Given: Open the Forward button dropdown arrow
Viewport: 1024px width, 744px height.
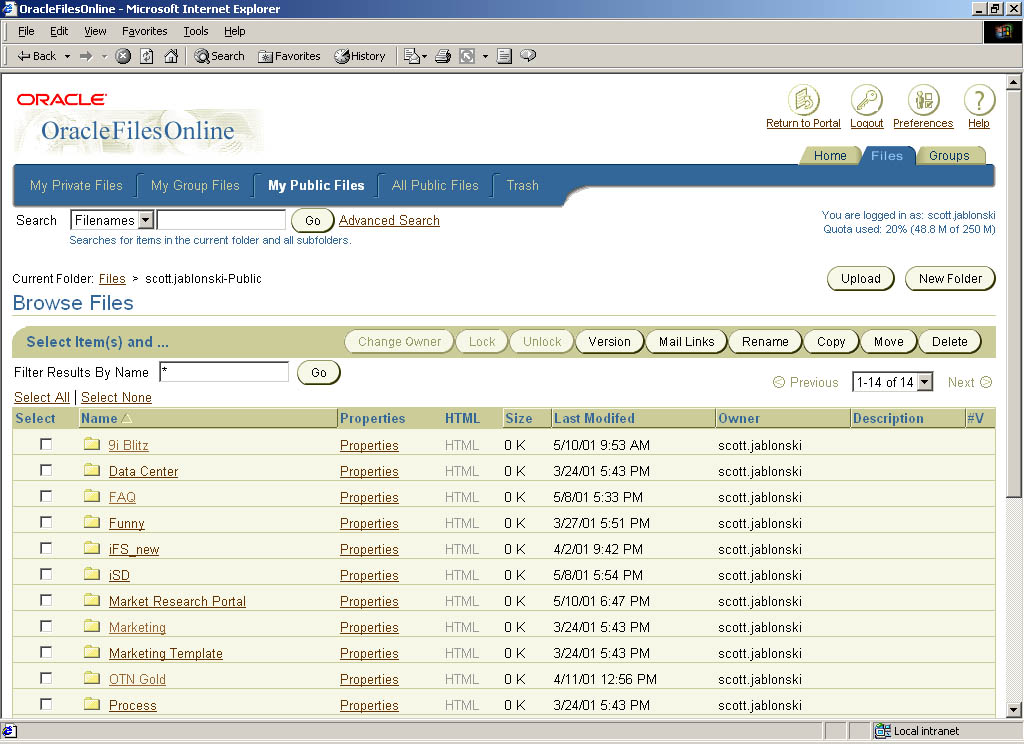Looking at the screenshot, I should pyautogui.click(x=104, y=57).
